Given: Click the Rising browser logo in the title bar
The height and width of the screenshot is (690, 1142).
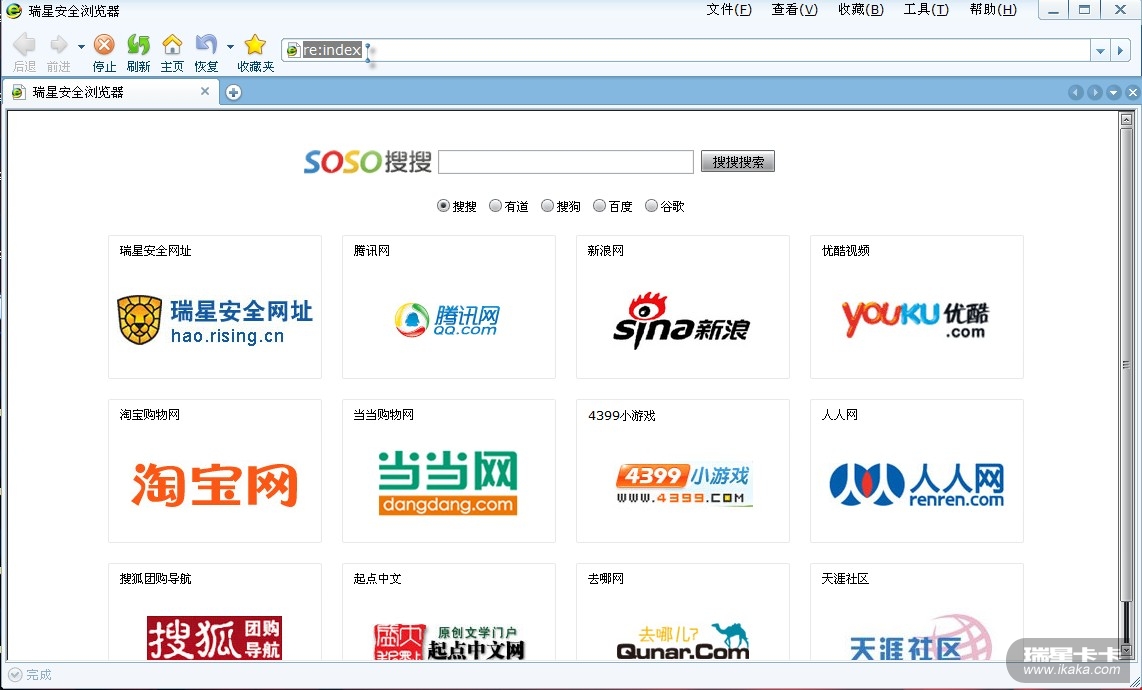Looking at the screenshot, I should [x=13, y=10].
